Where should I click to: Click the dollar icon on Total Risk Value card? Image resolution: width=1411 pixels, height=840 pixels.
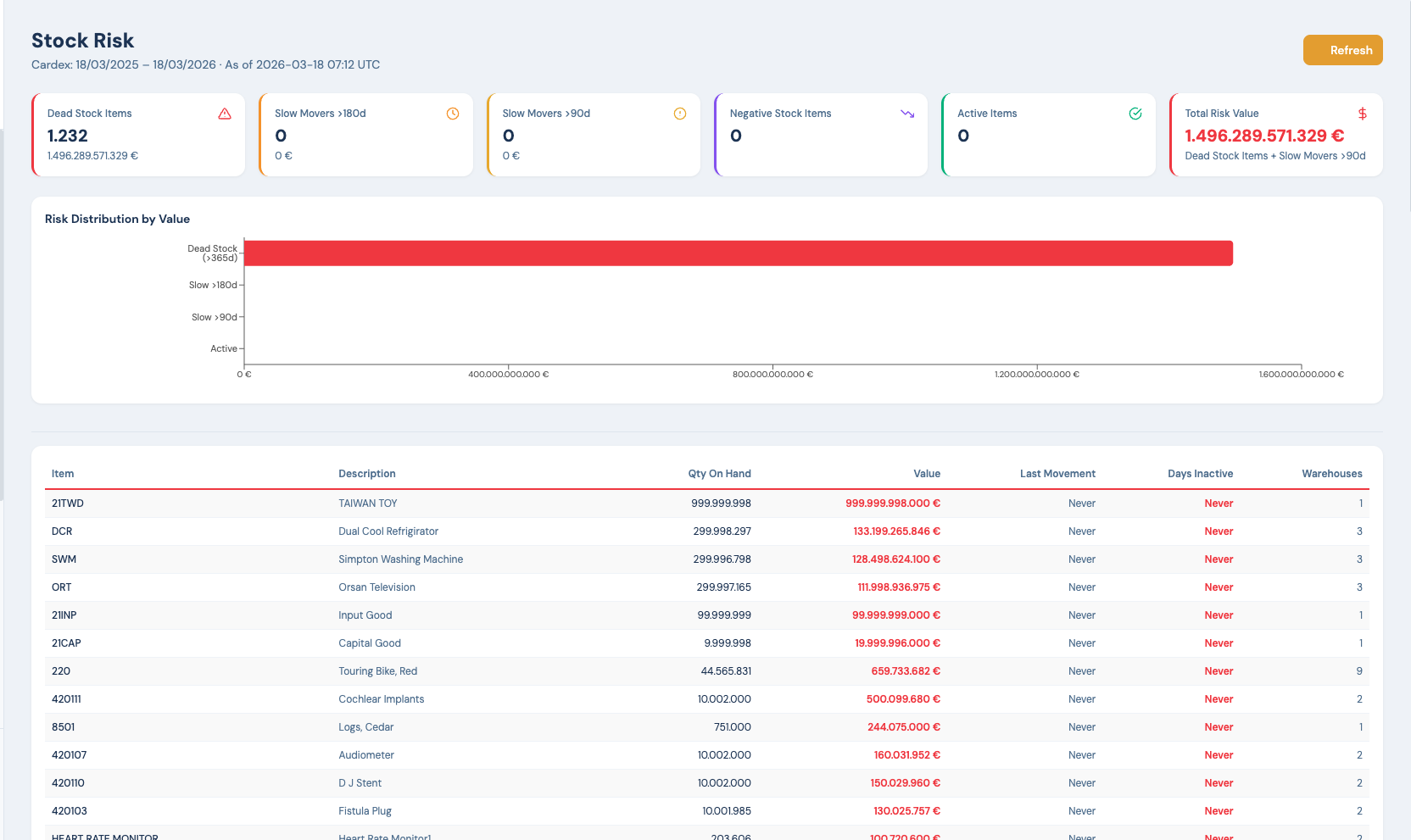pos(1362,113)
